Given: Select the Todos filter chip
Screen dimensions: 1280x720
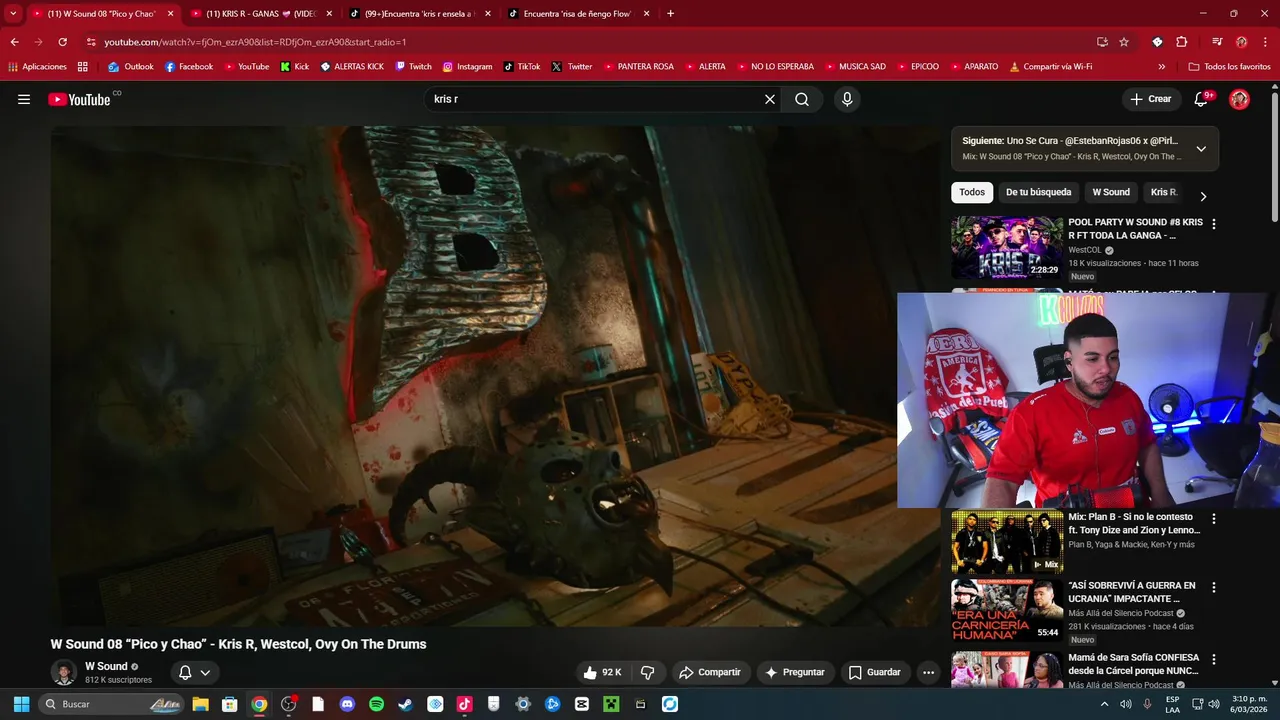Looking at the screenshot, I should [x=972, y=192].
